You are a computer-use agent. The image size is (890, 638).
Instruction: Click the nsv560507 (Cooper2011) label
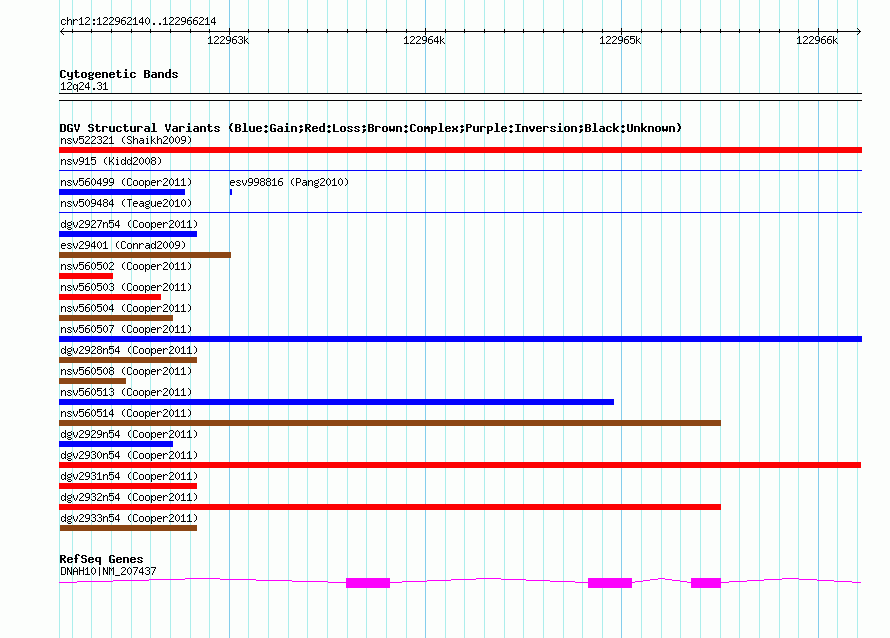click(126, 329)
